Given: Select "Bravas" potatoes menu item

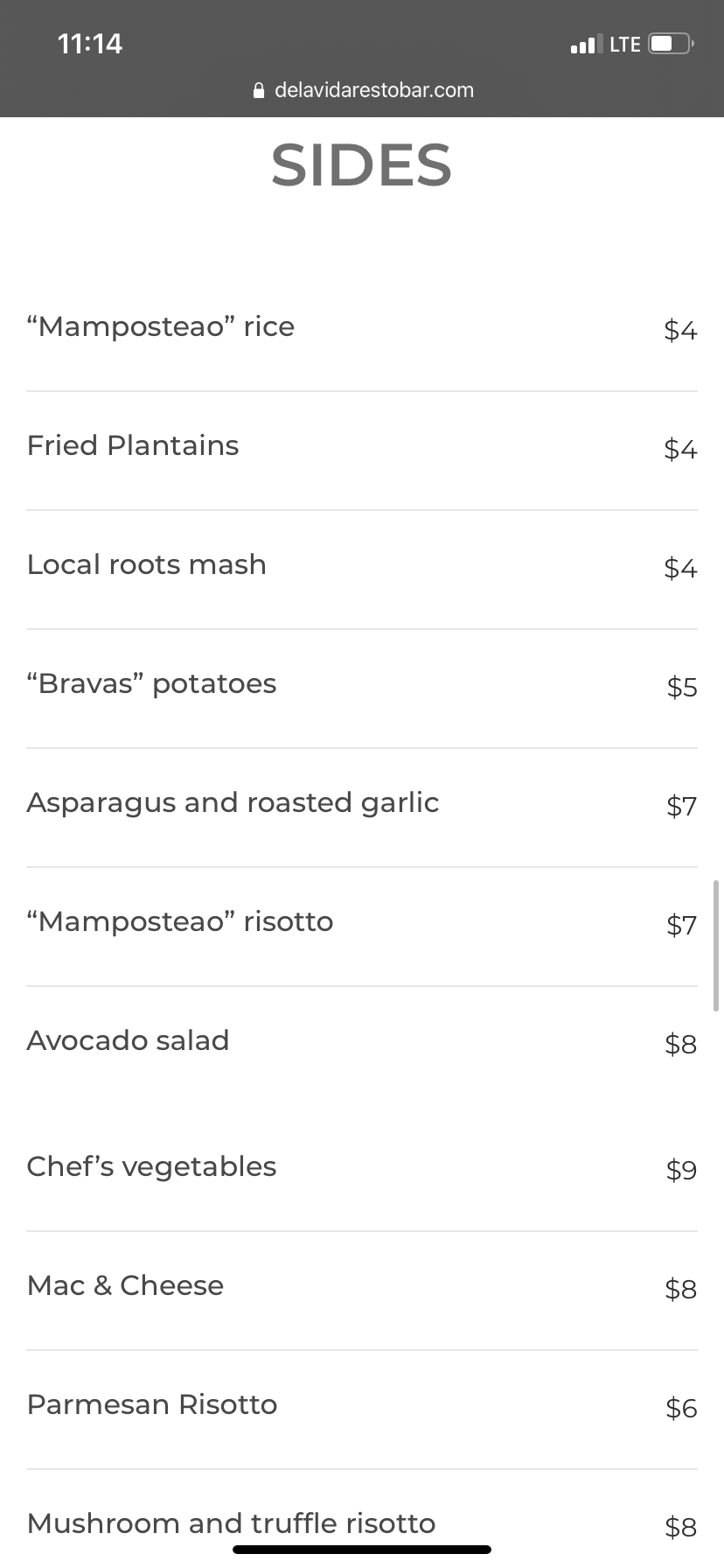Looking at the screenshot, I should coord(151,684).
